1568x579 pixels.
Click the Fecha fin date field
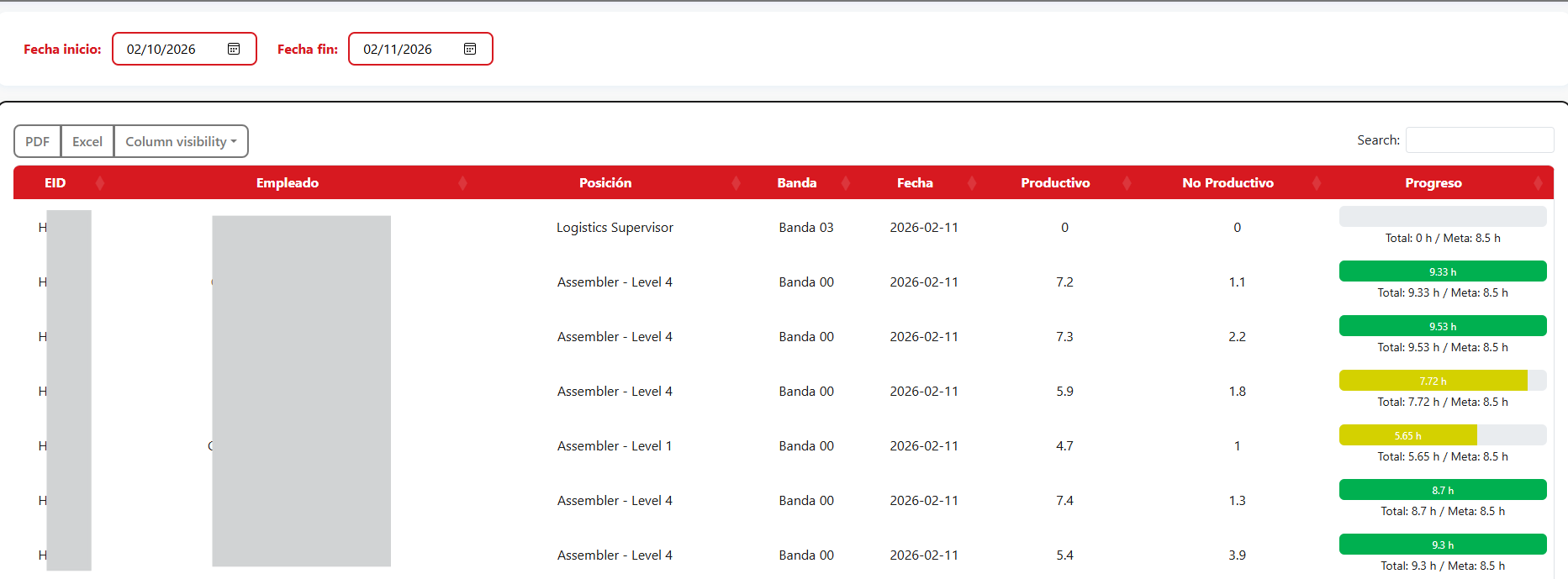coord(404,49)
